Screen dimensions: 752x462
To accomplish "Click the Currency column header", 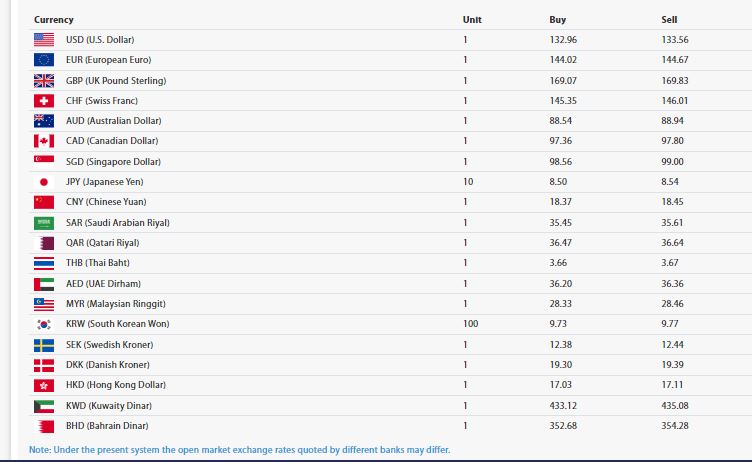I will click(54, 20).
